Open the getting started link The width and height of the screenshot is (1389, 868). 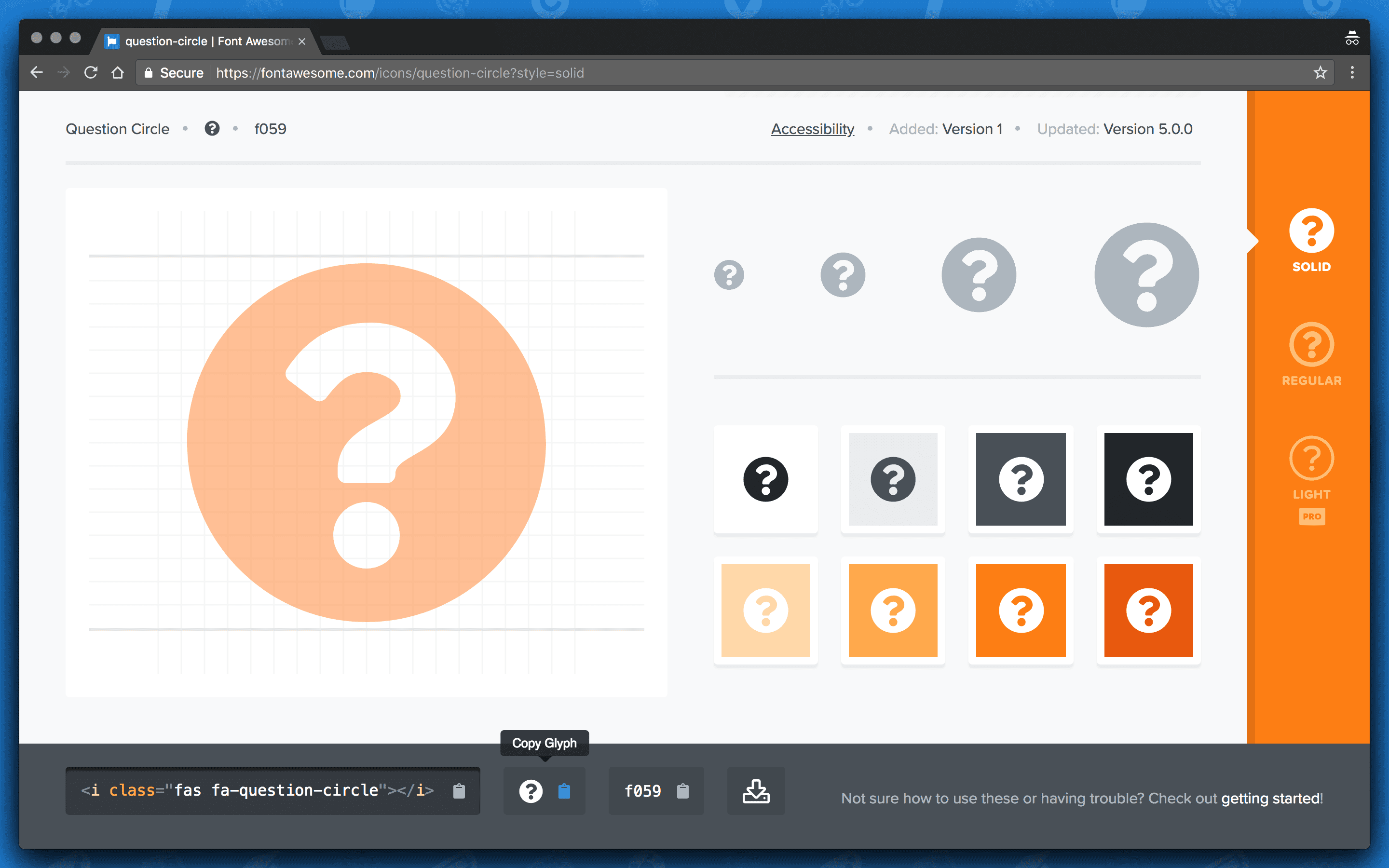coord(1270,798)
